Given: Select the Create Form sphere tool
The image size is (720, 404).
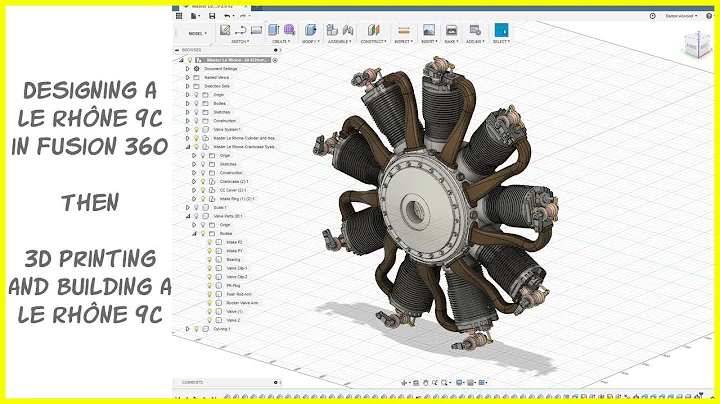Looking at the screenshot, I should coord(289,30).
